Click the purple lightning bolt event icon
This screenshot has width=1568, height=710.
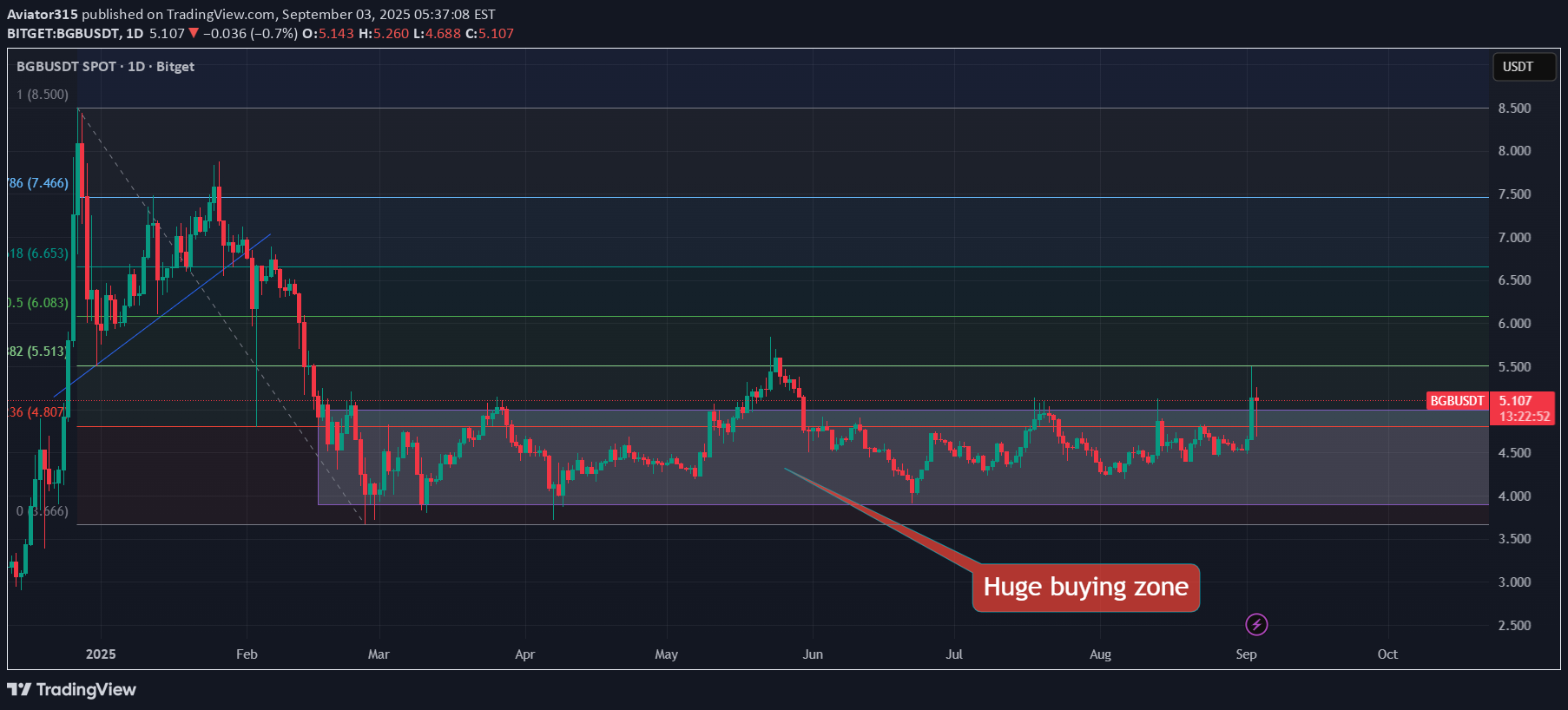click(1256, 624)
